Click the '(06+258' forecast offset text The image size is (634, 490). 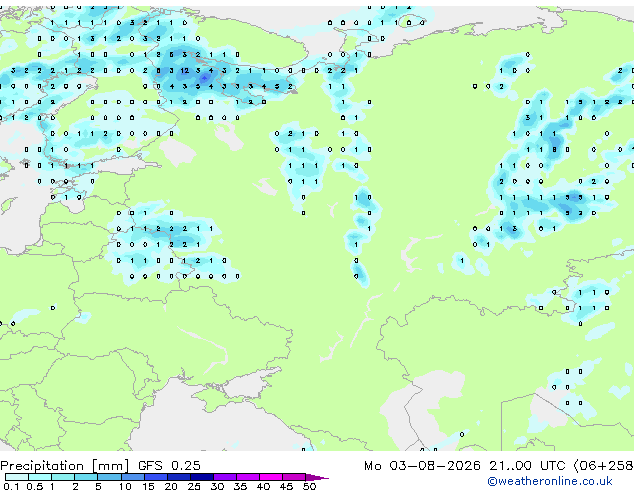[603, 466]
